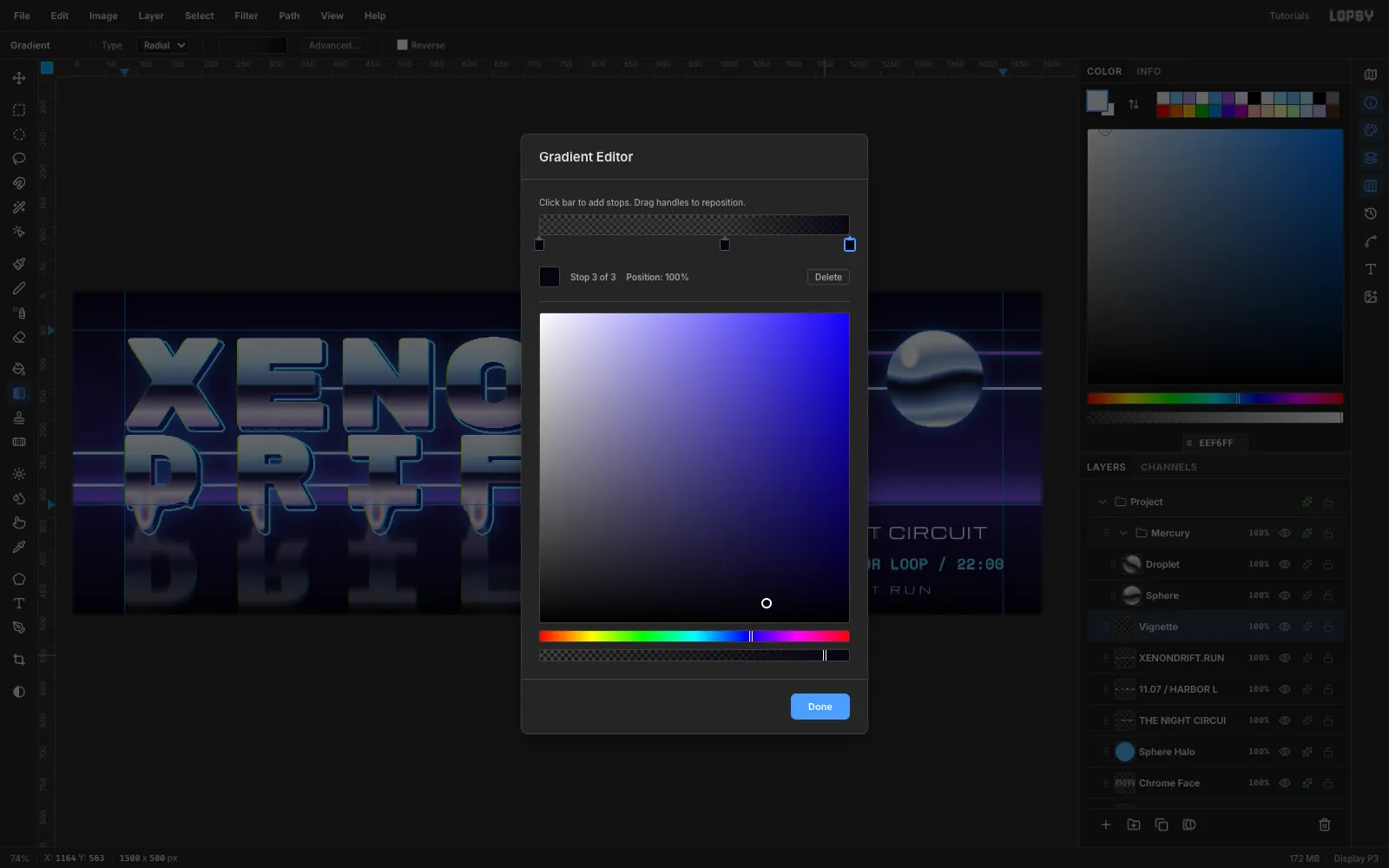Pick the Pencil tool

pos(18,288)
